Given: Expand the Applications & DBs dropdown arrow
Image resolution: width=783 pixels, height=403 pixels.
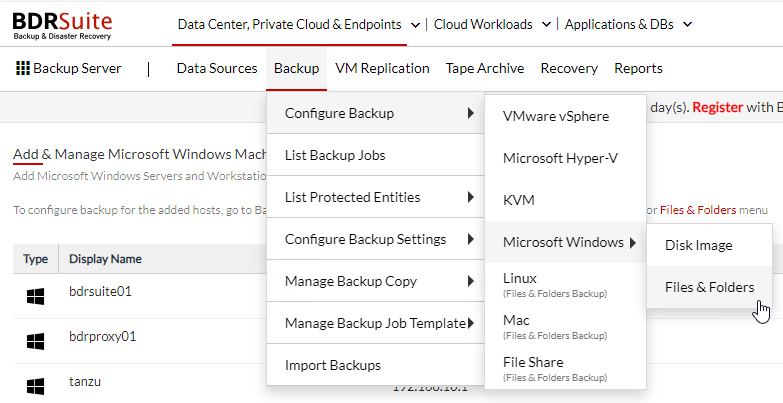Looking at the screenshot, I should point(688,24).
